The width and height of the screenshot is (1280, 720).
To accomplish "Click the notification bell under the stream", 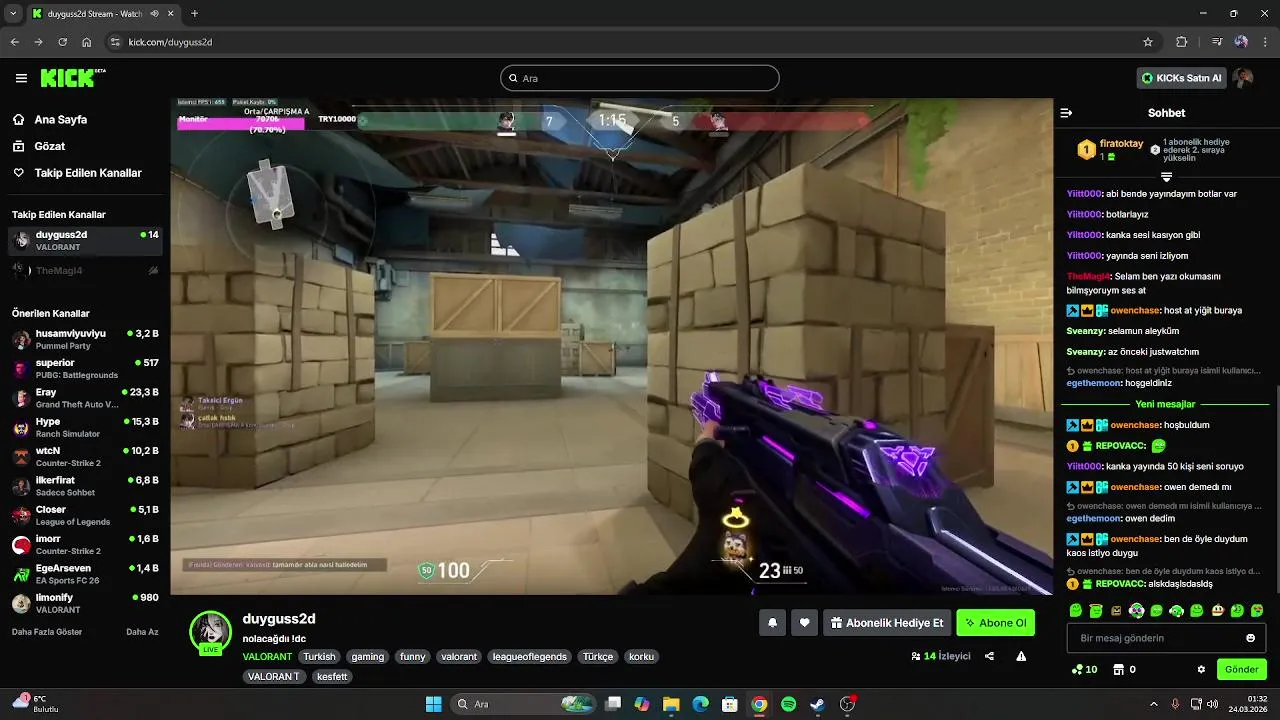I will (772, 623).
